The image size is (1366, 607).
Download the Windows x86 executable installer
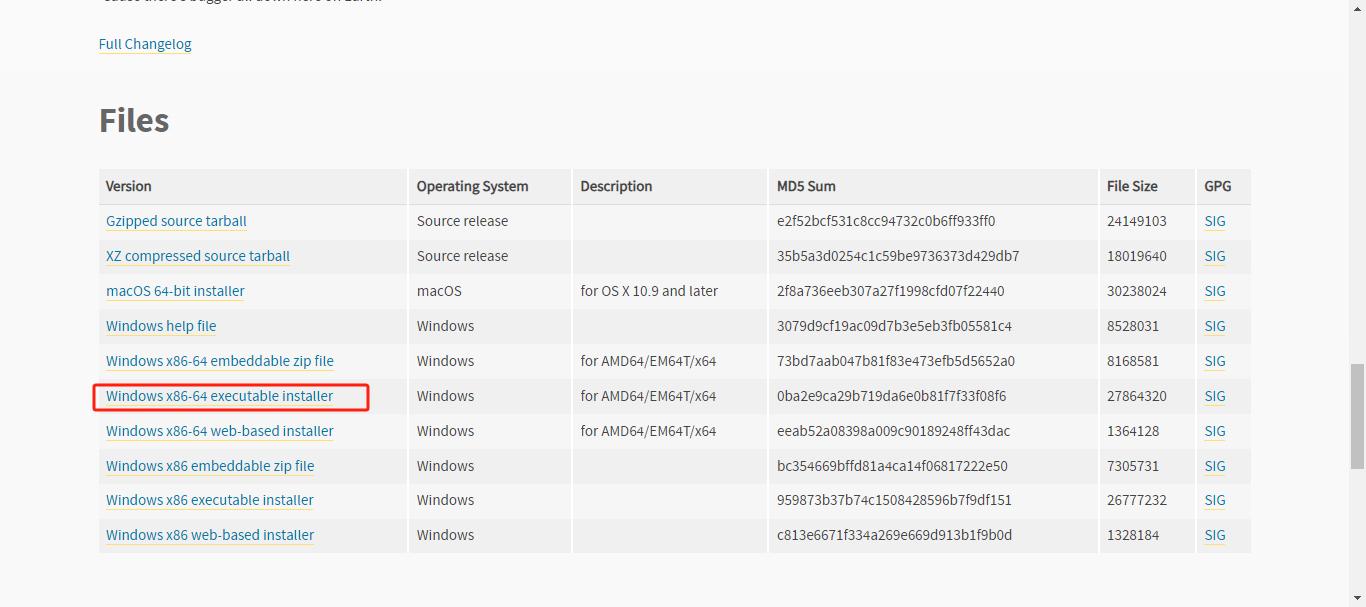(210, 500)
